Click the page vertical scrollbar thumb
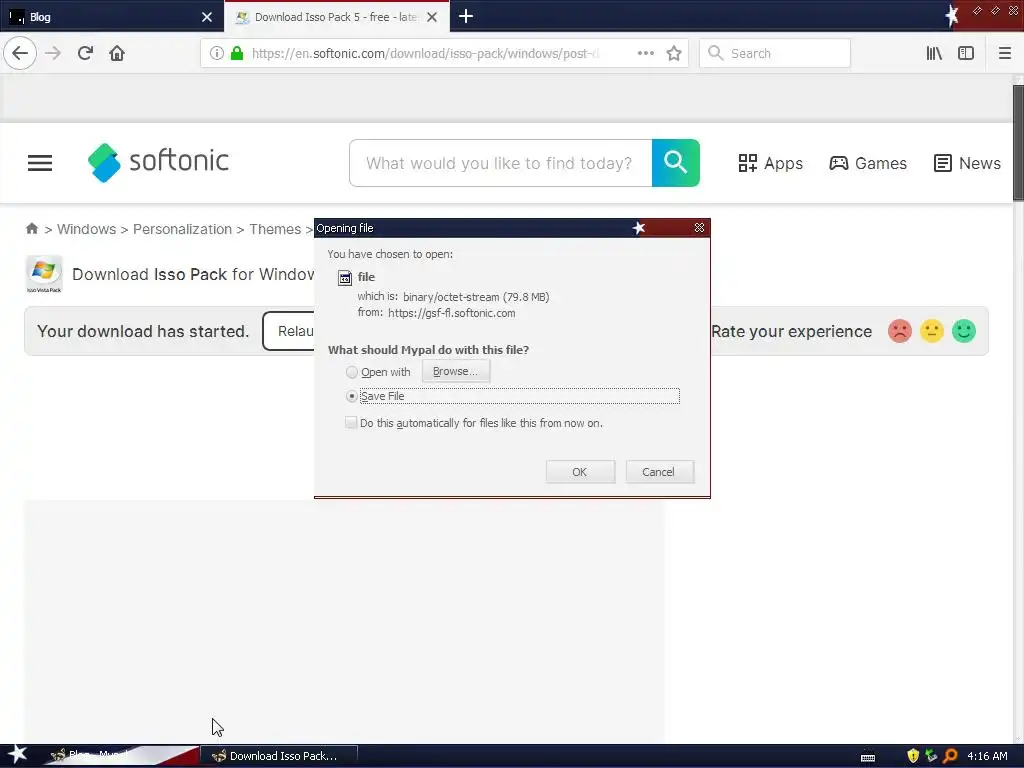This screenshot has height=768, width=1024. tap(1018, 142)
